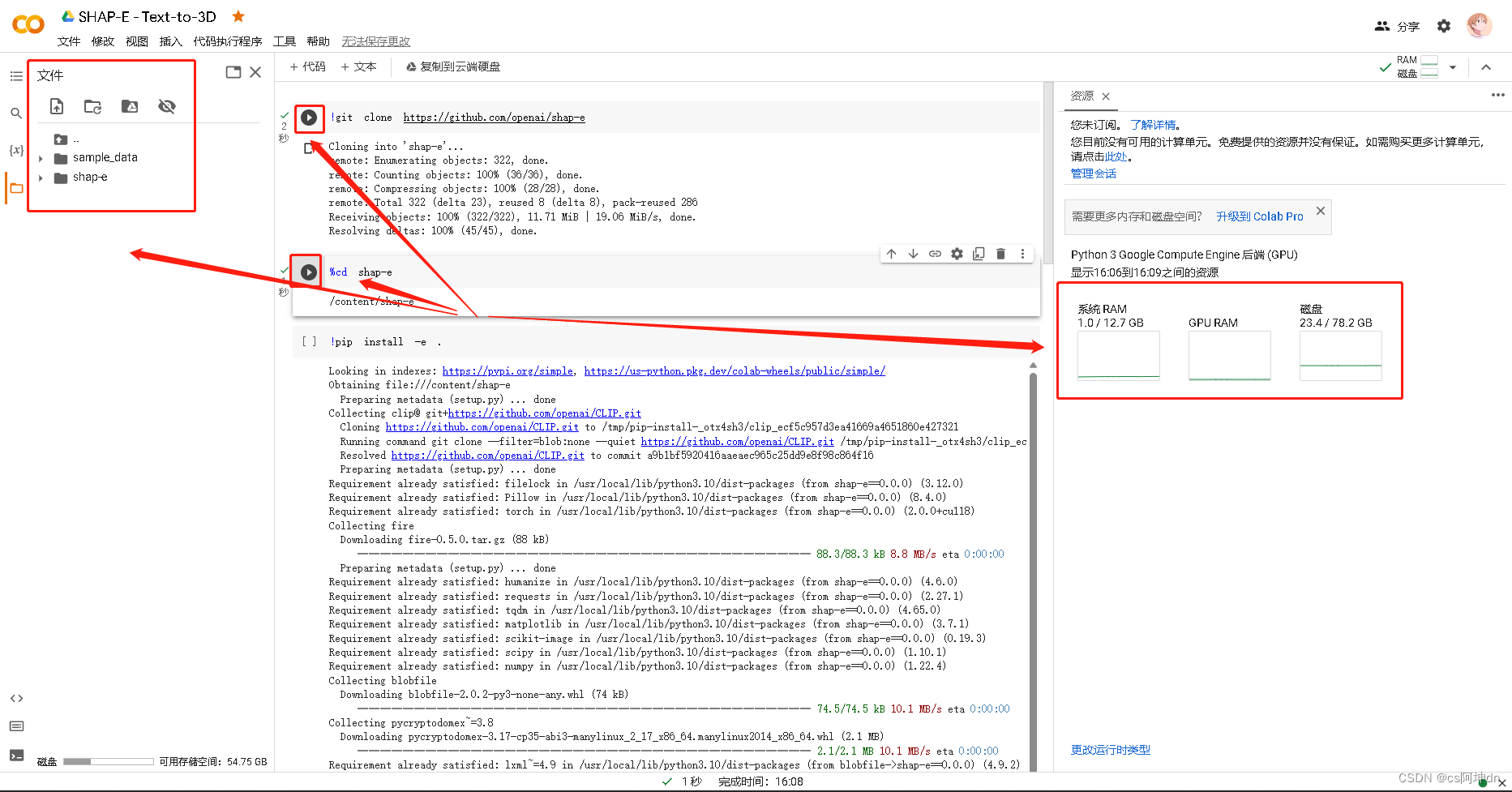The image size is (1512, 792).
Task: Expand the shap-e folder
Action: coord(41,178)
